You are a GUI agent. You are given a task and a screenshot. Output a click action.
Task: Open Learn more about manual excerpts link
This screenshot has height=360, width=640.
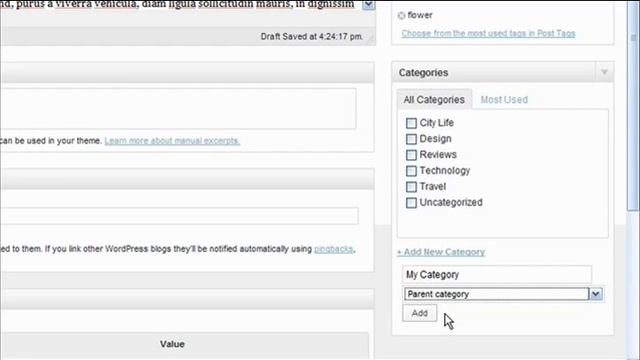coord(172,141)
